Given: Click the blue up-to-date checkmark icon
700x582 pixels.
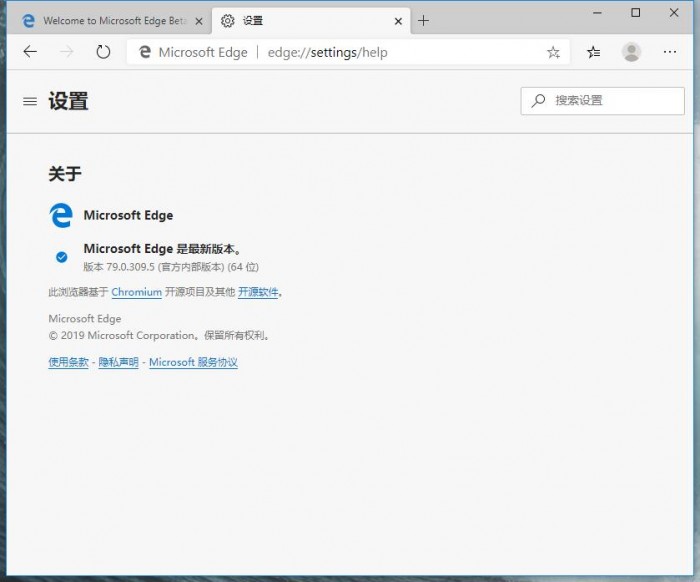Looking at the screenshot, I should [62, 257].
